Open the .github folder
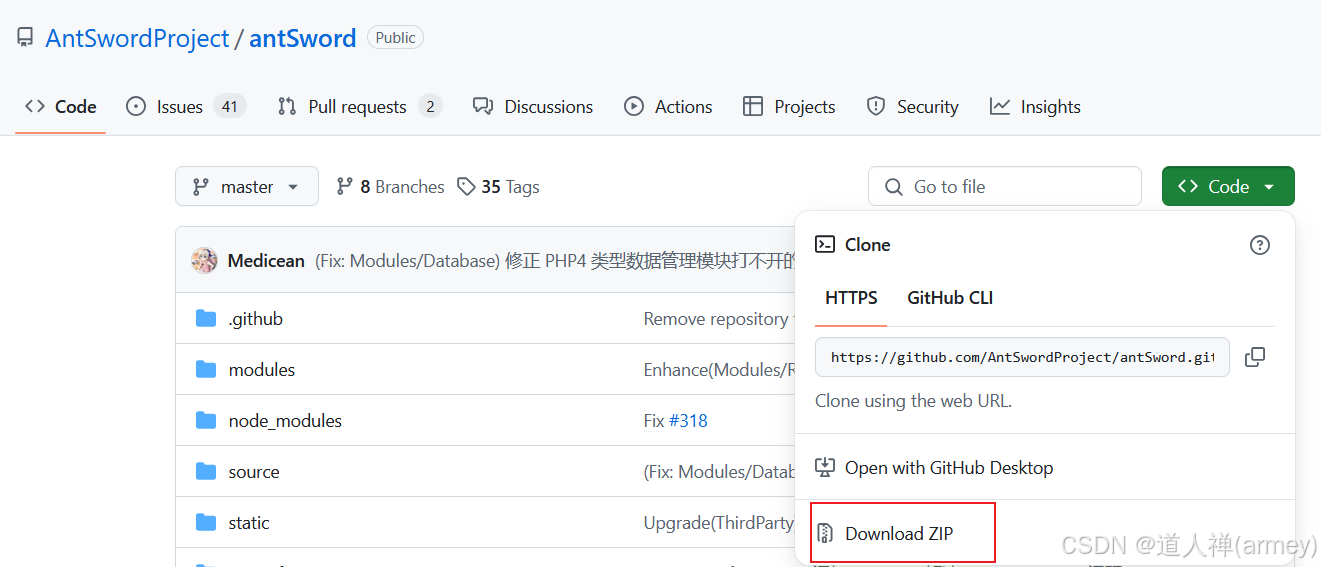 point(256,318)
